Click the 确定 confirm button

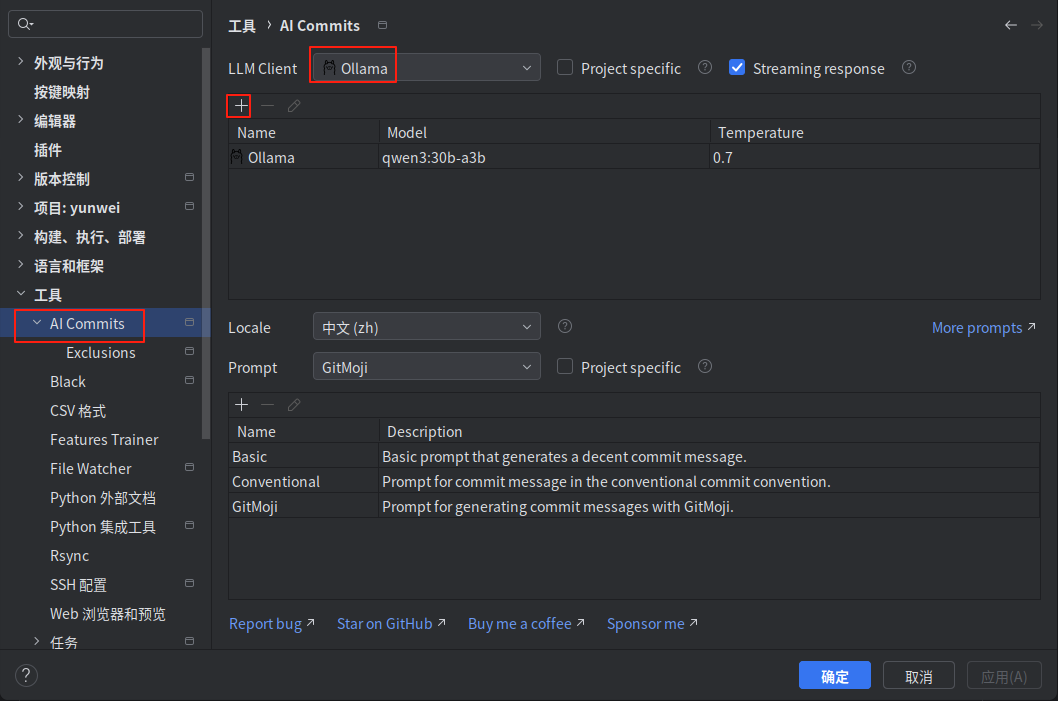[835, 675]
